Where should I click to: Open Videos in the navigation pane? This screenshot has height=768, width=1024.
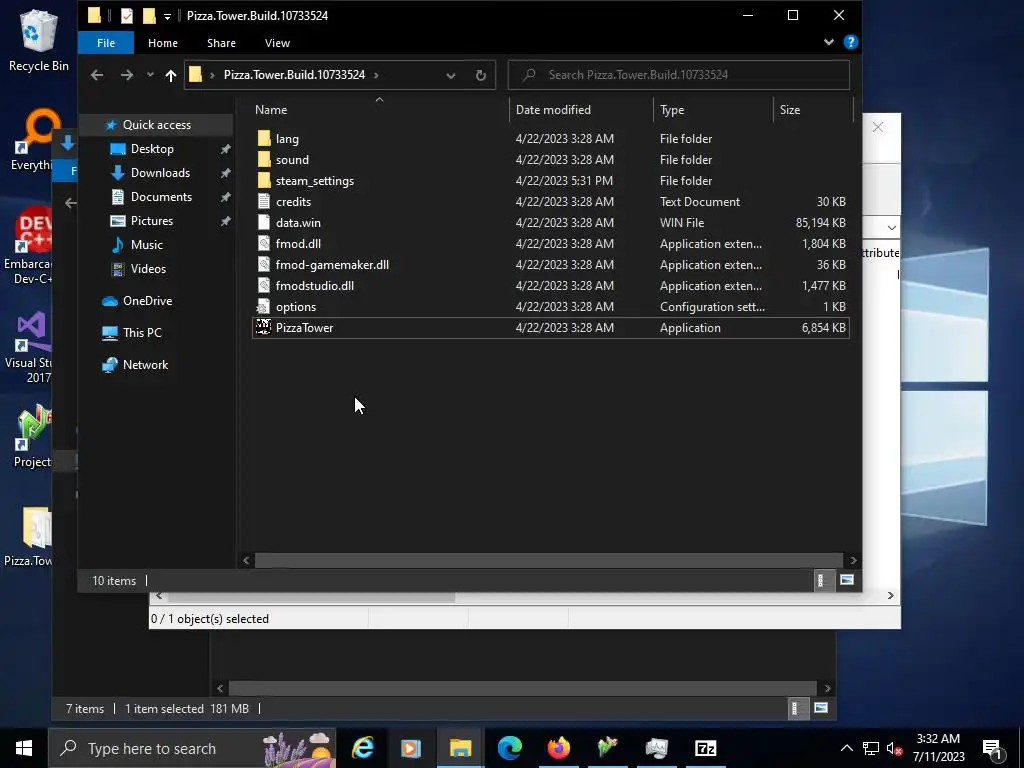click(x=148, y=269)
